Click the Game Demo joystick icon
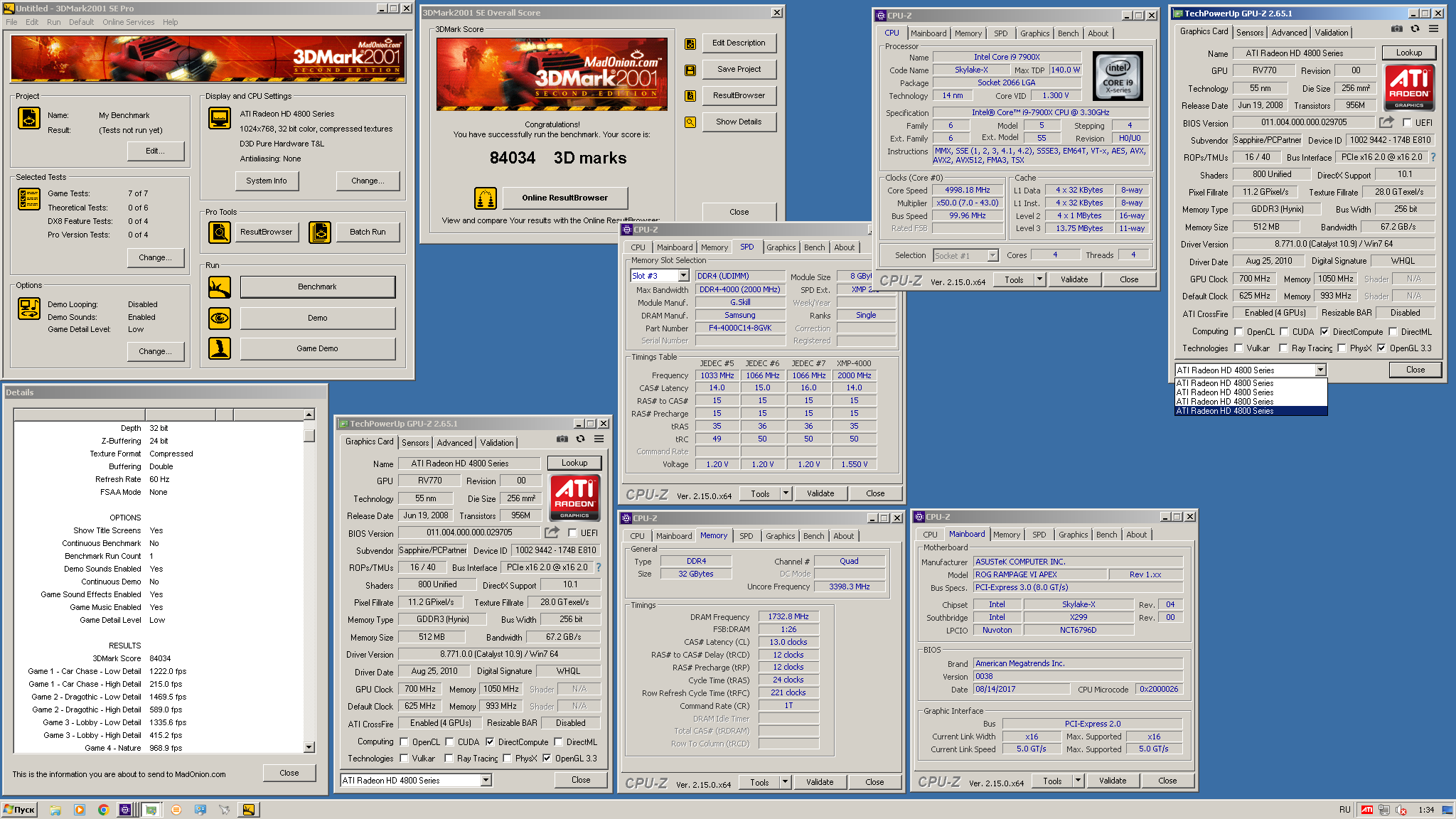This screenshot has height=819, width=1456. click(220, 348)
